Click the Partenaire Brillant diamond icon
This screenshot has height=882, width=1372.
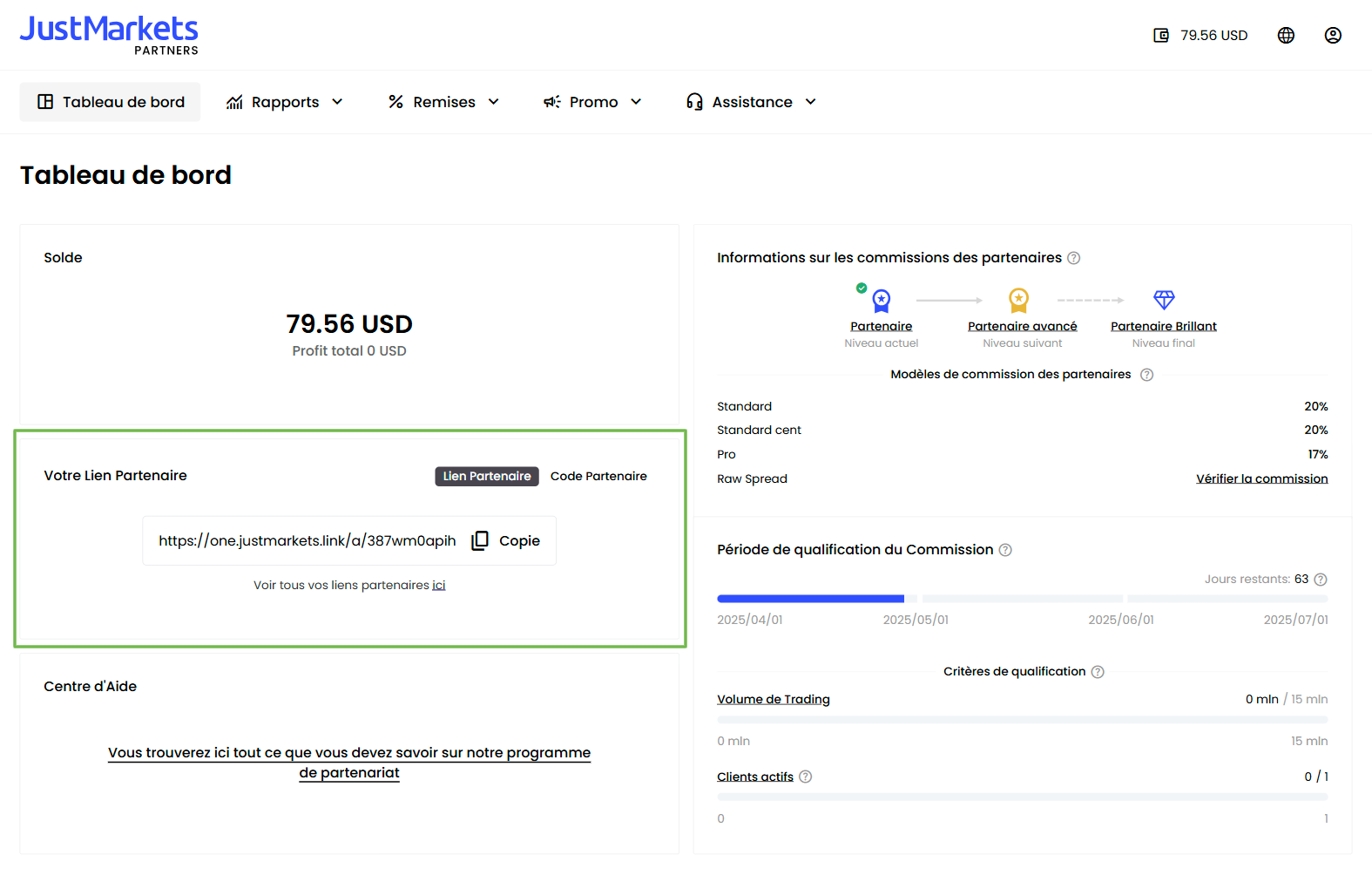(1164, 300)
